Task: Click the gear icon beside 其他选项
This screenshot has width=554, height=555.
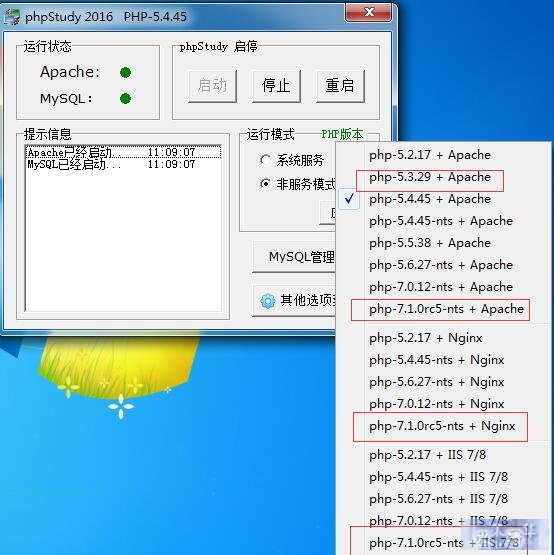Action: 268,301
